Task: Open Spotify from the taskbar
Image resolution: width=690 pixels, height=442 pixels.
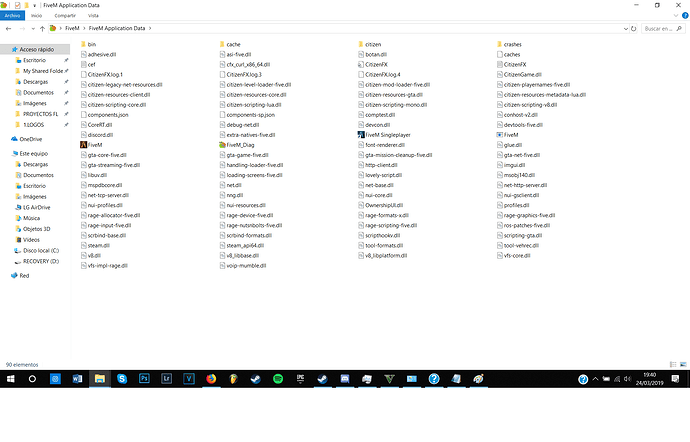Action: click(x=278, y=379)
